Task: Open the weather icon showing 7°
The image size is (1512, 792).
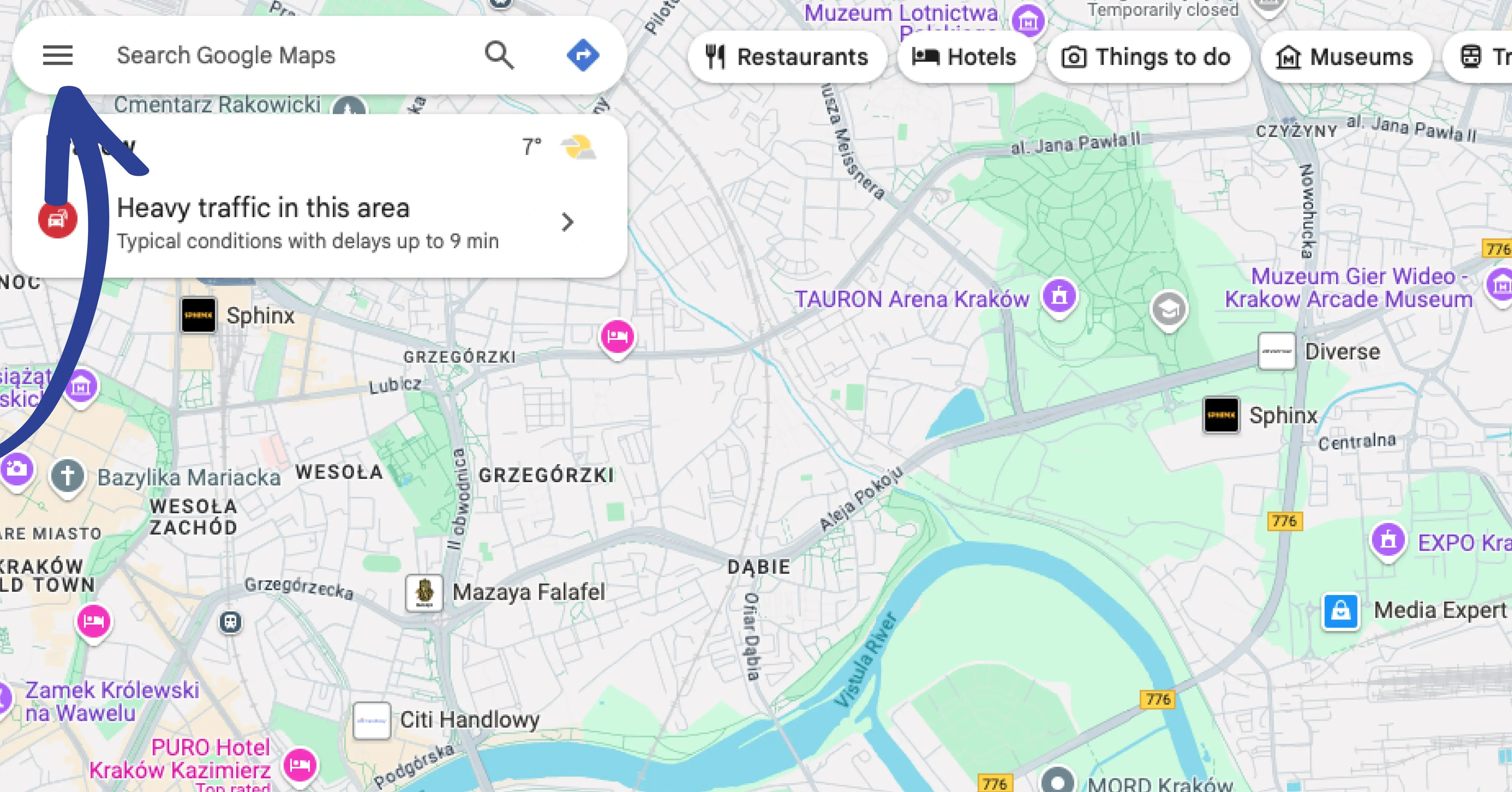Action: pos(578,147)
